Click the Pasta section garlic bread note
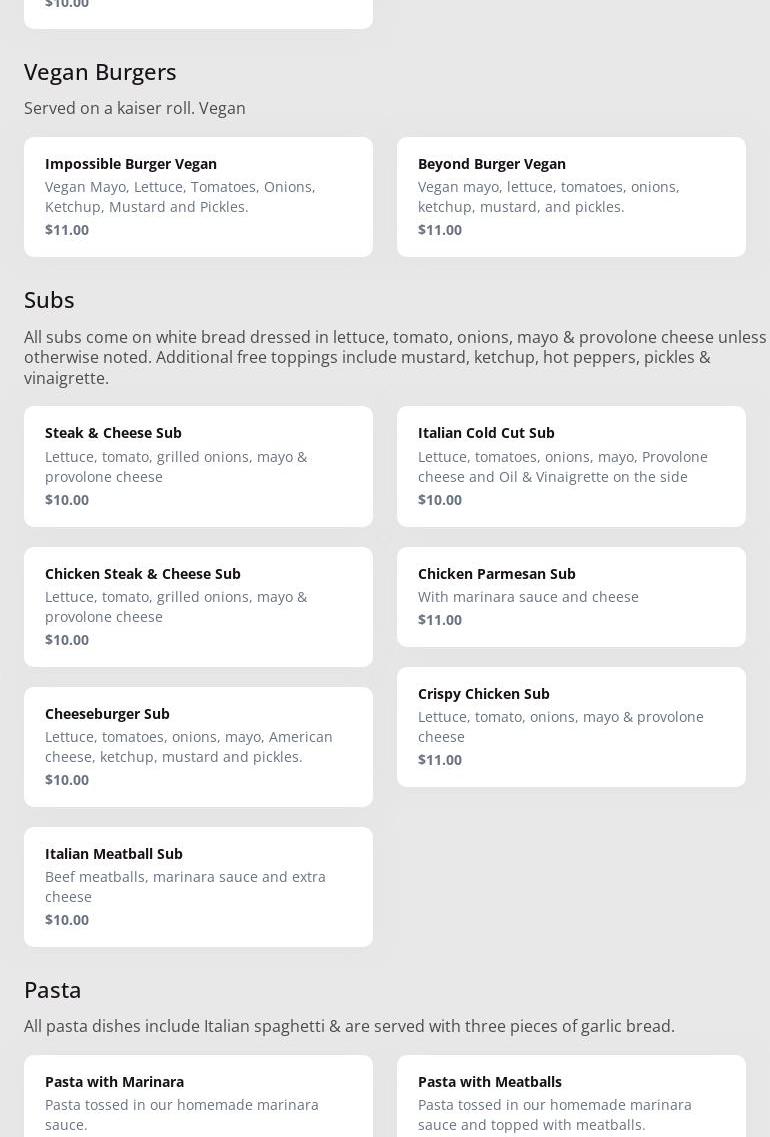Image resolution: width=770 pixels, height=1137 pixels. click(349, 1026)
